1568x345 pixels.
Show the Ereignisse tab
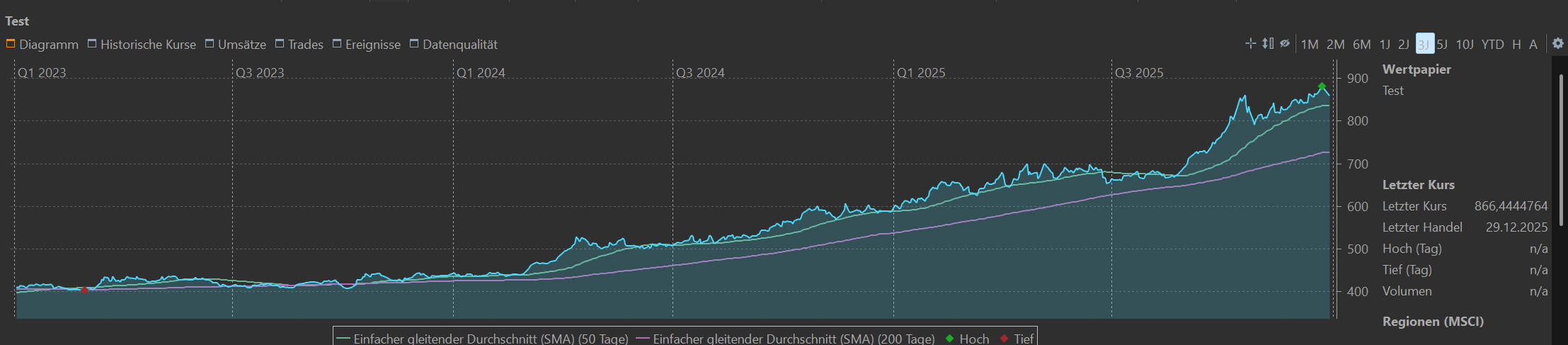tap(366, 44)
